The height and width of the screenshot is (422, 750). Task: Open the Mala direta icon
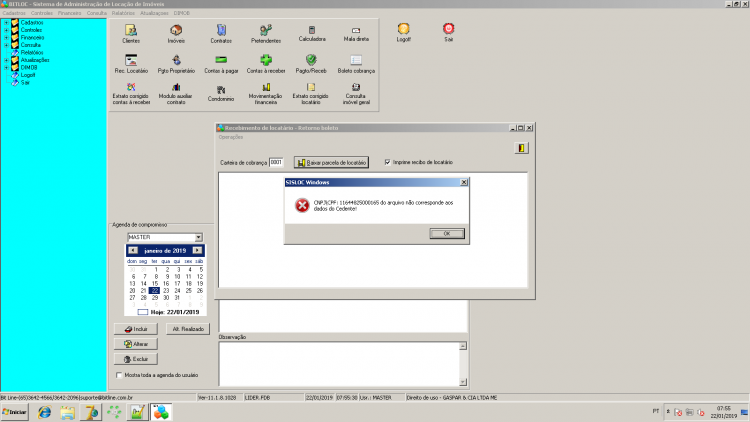[x=356, y=34]
